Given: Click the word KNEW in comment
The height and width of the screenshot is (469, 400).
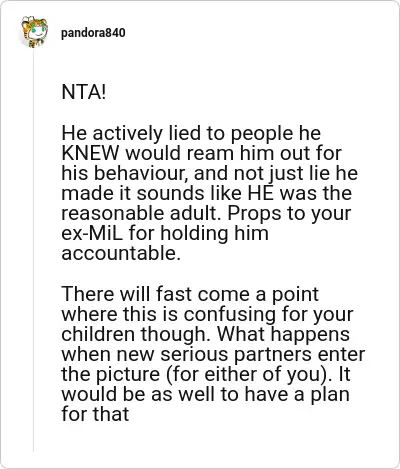Looking at the screenshot, I should click(90, 153).
